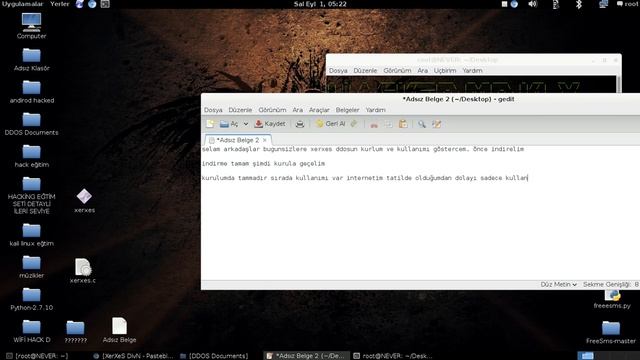Select the ??????? folder icon

pyautogui.click(x=76, y=331)
